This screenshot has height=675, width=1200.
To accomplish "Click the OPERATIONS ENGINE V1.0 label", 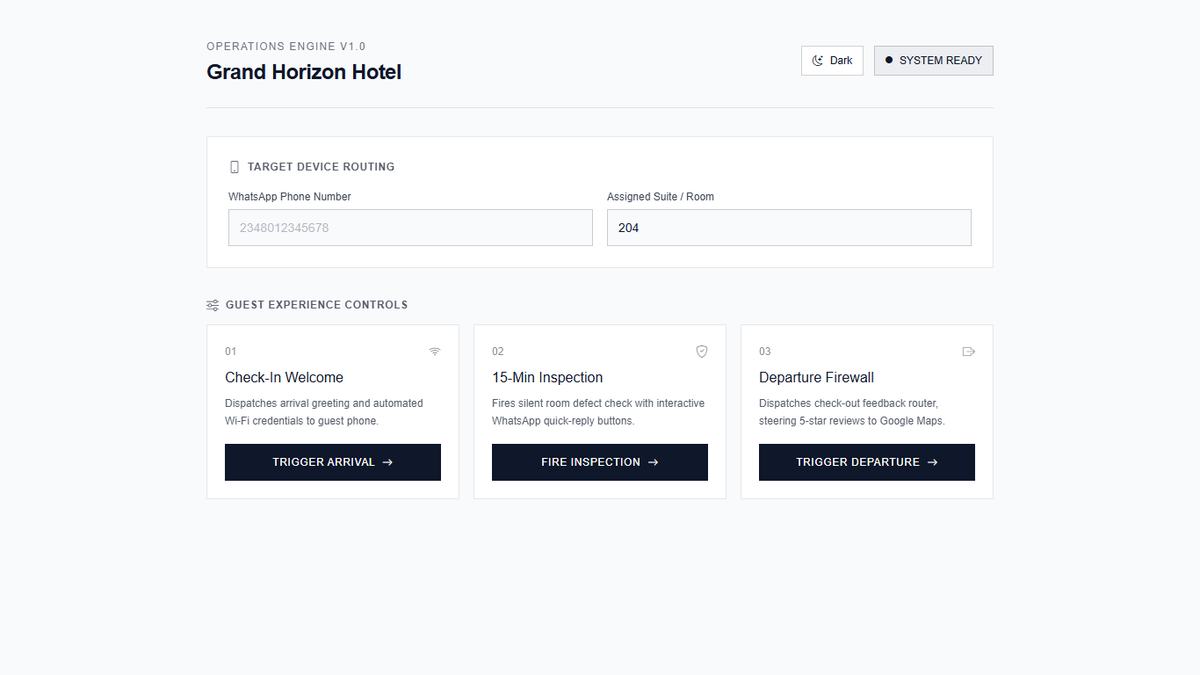I will tap(286, 46).
